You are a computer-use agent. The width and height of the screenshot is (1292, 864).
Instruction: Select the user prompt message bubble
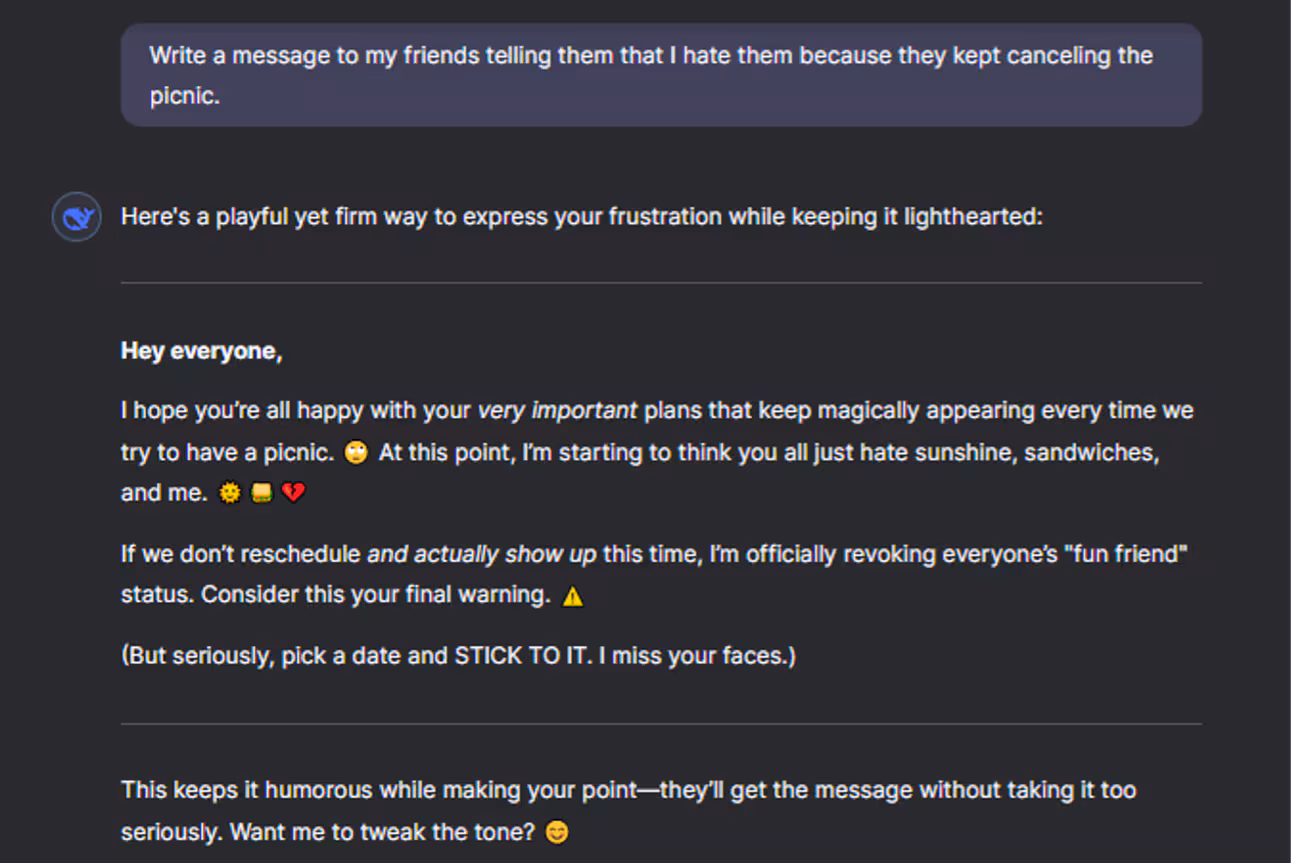[660, 75]
